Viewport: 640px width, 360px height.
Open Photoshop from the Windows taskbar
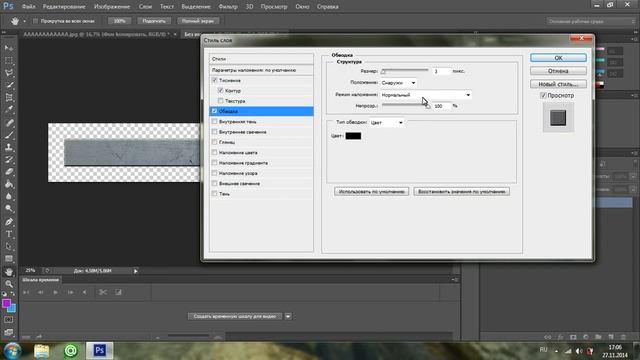99,350
